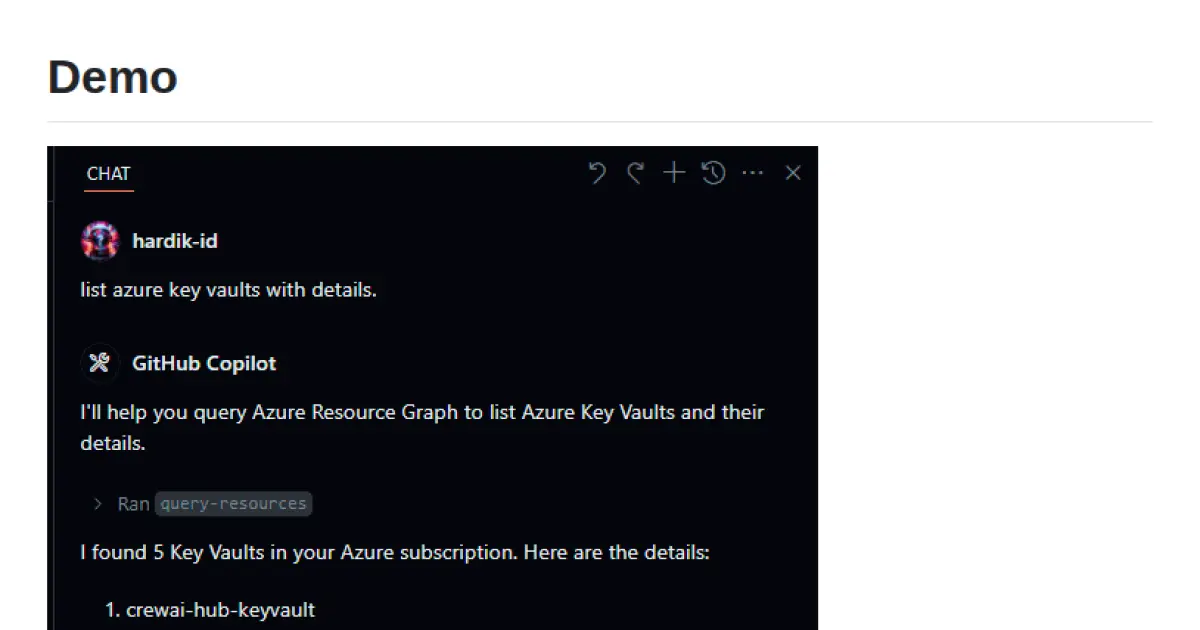Click the Demo page heading
The image size is (1200, 630).
[112, 77]
